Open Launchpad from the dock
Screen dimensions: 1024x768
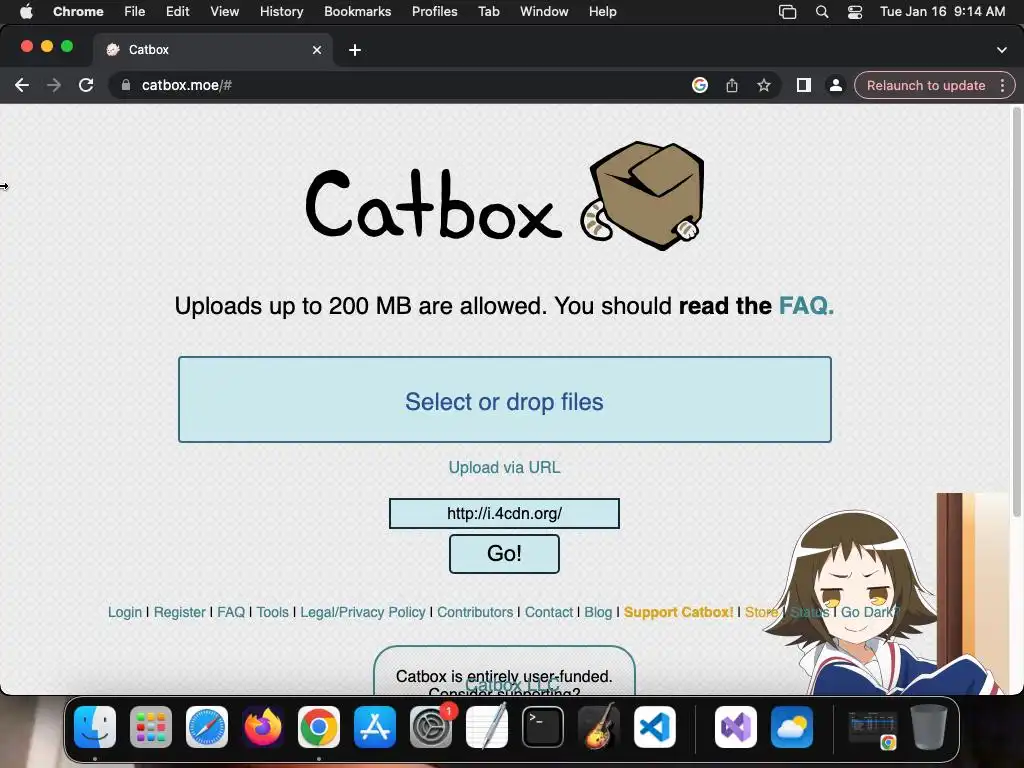[x=151, y=727]
